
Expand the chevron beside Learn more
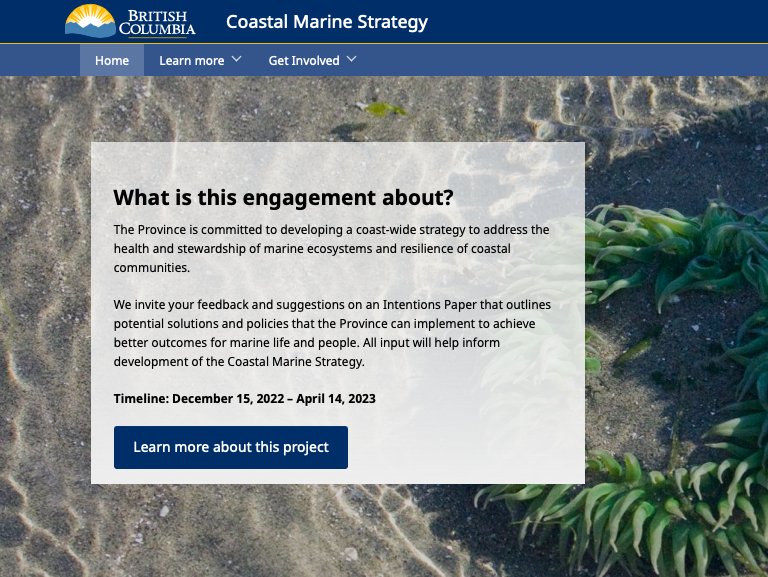(237, 60)
